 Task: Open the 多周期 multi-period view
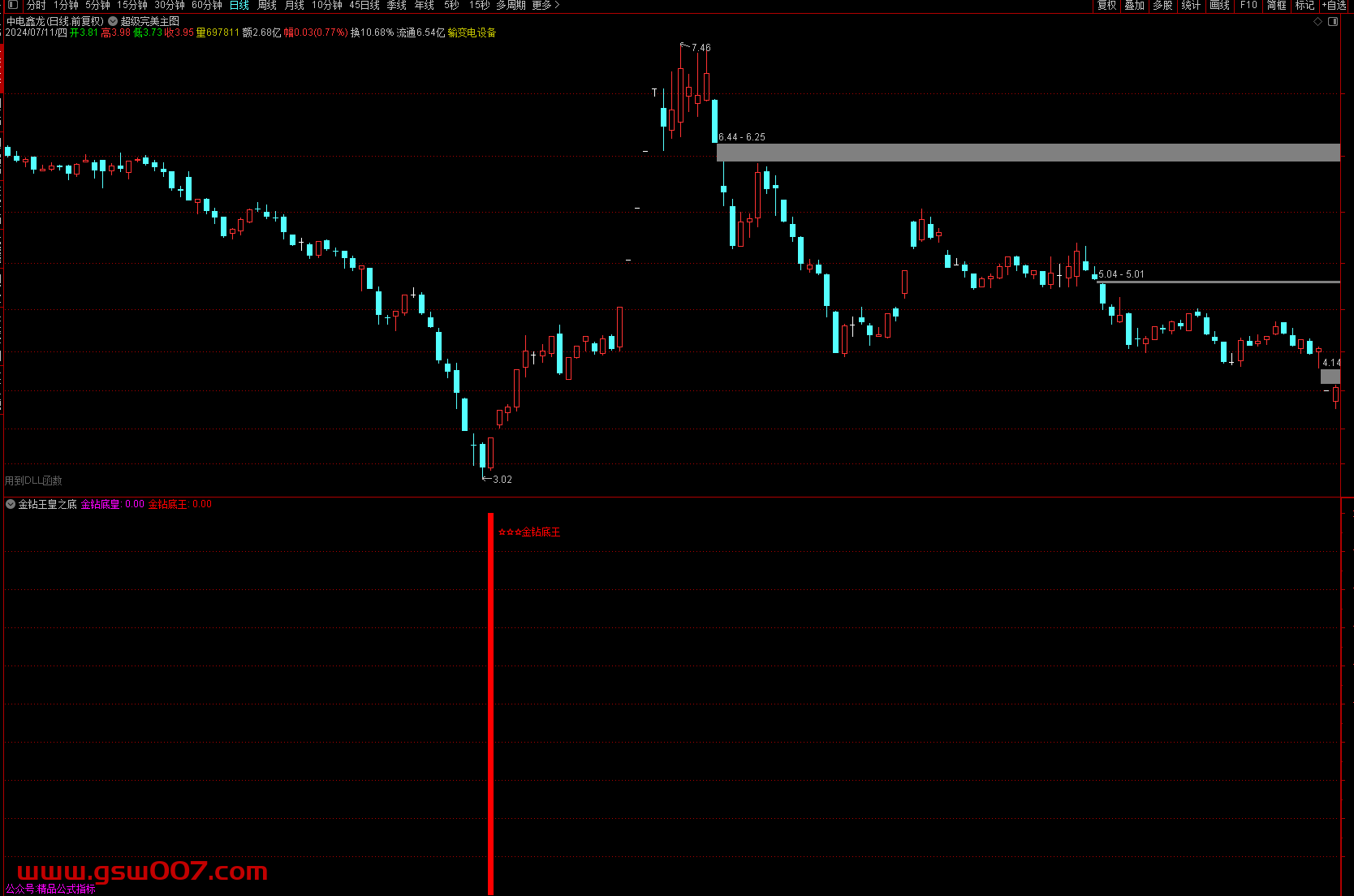pyautogui.click(x=511, y=5)
